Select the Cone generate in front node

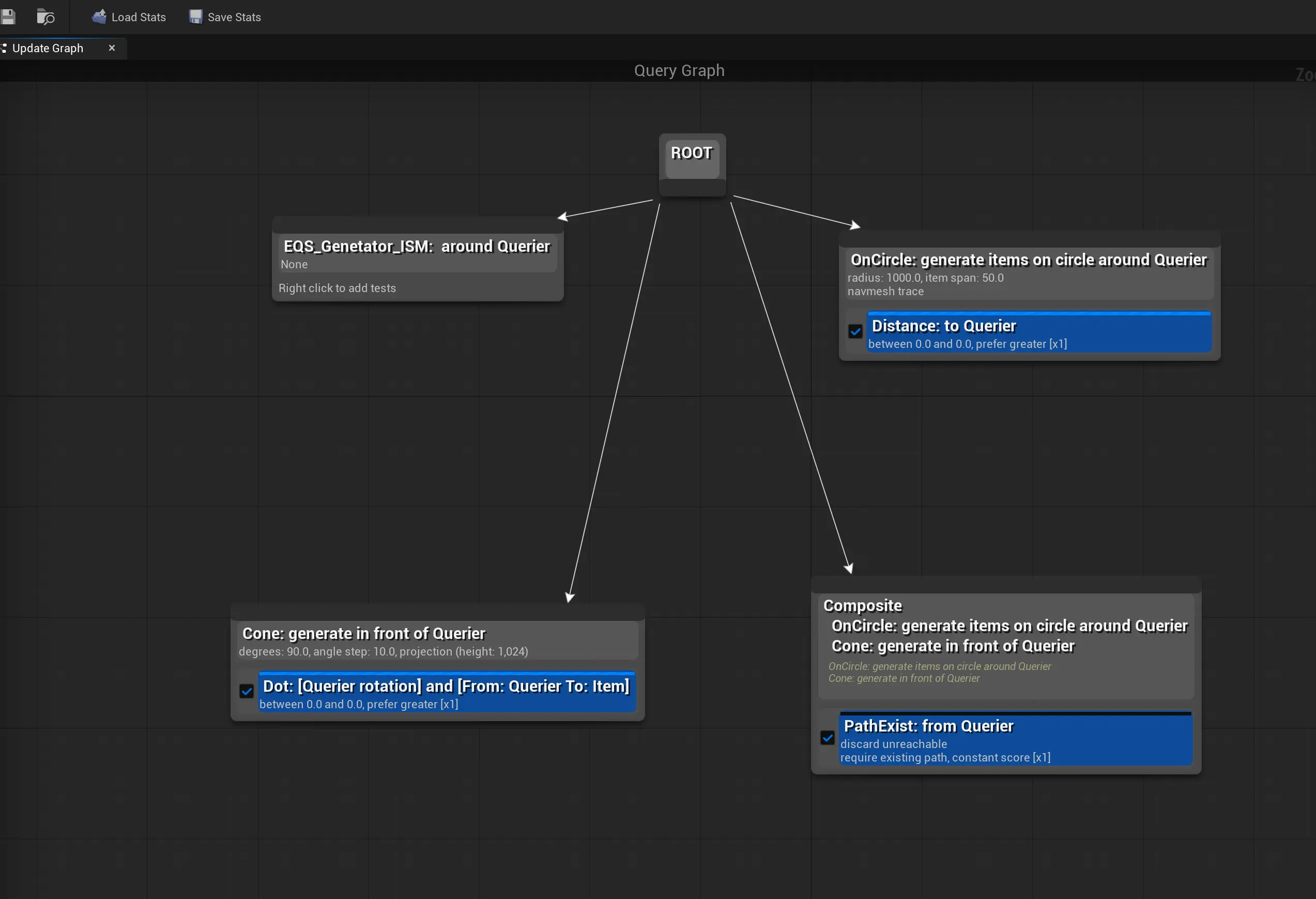coord(363,634)
